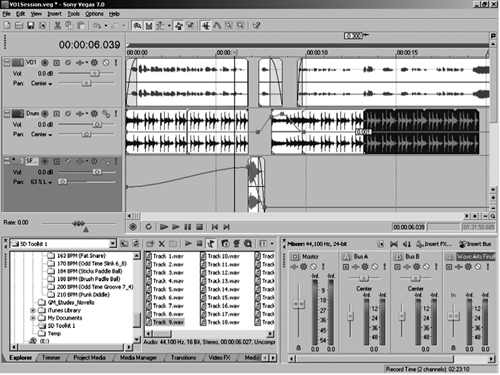Click the Mixer Dim Output icon

[x=407, y=244]
